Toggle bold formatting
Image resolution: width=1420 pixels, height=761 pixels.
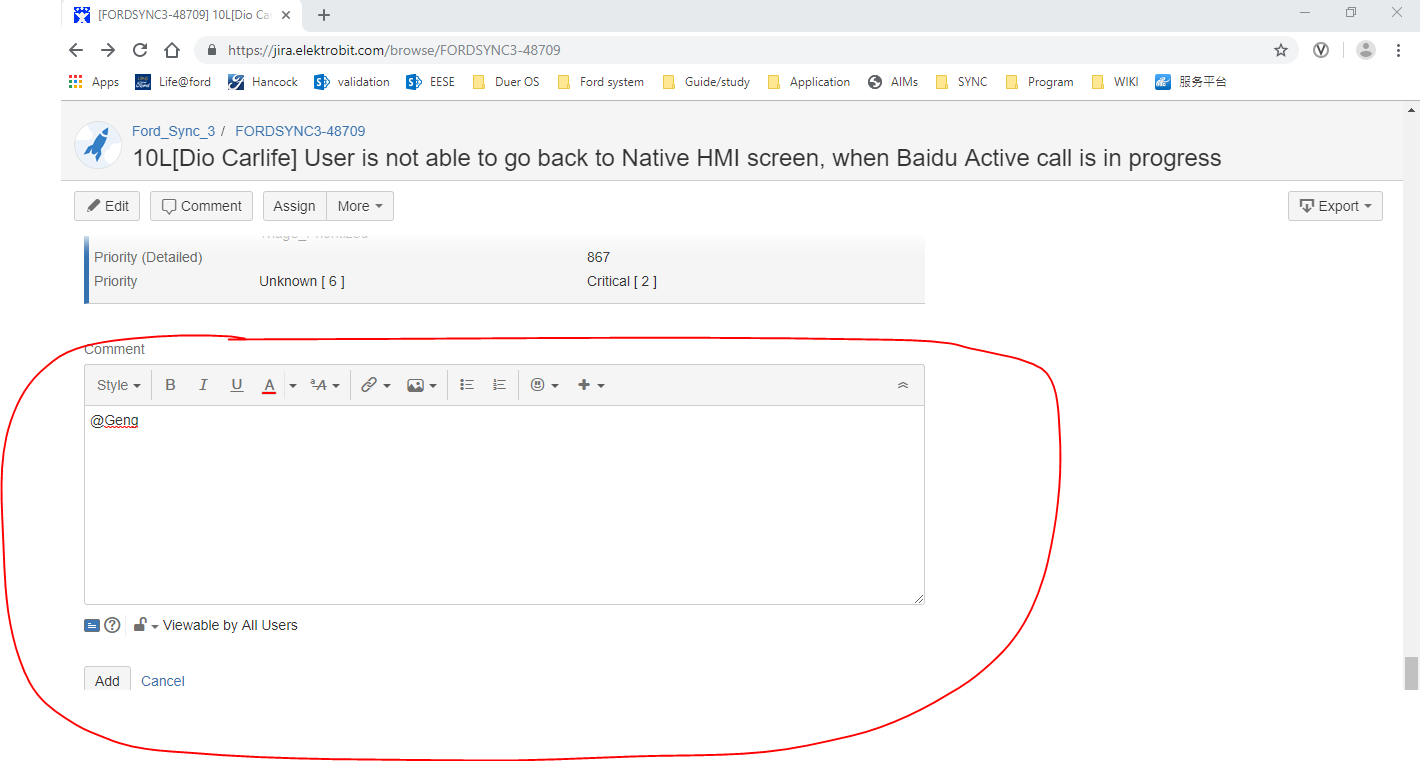170,384
